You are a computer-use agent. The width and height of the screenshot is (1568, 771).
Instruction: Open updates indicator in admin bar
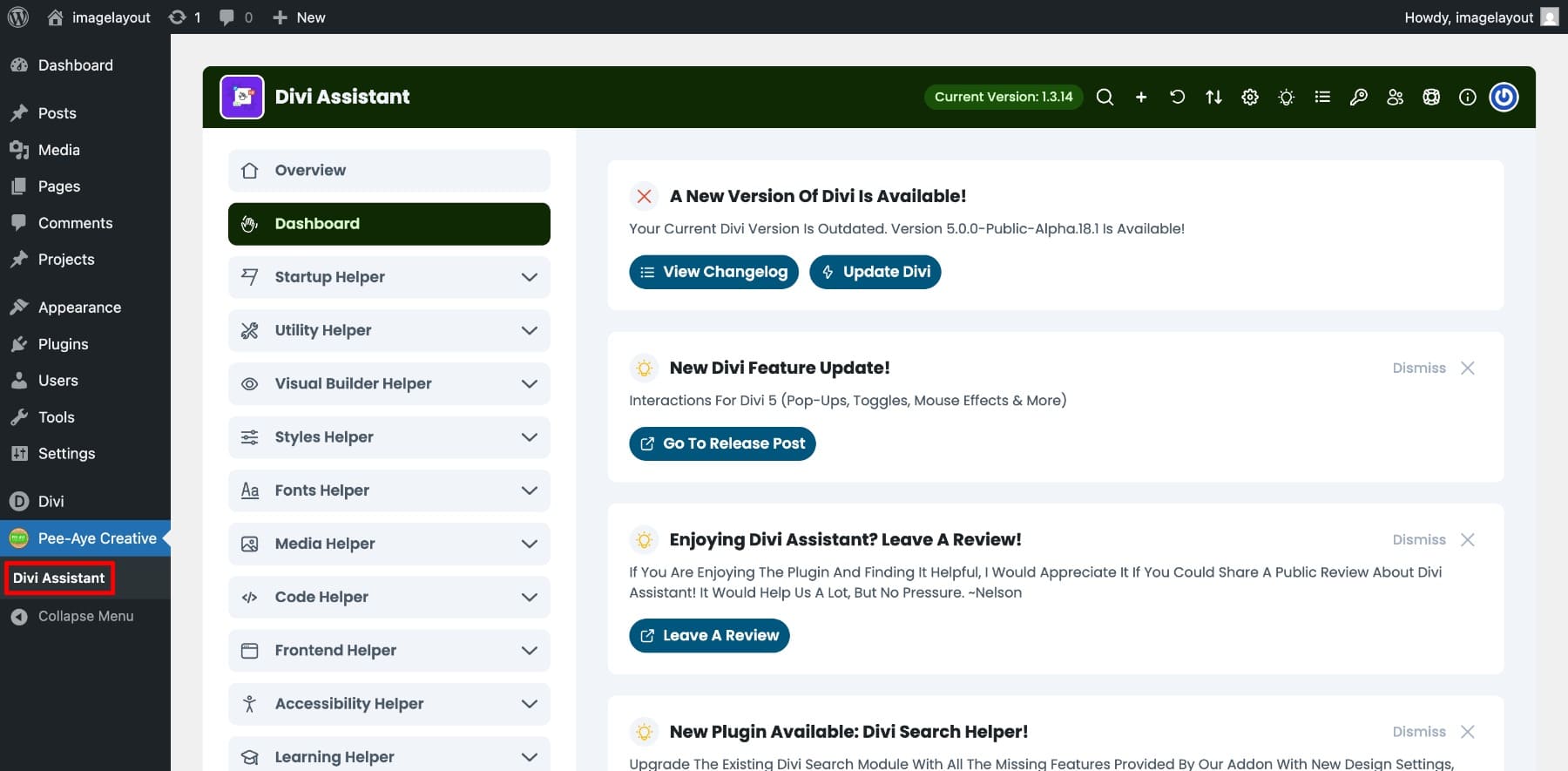pos(185,17)
